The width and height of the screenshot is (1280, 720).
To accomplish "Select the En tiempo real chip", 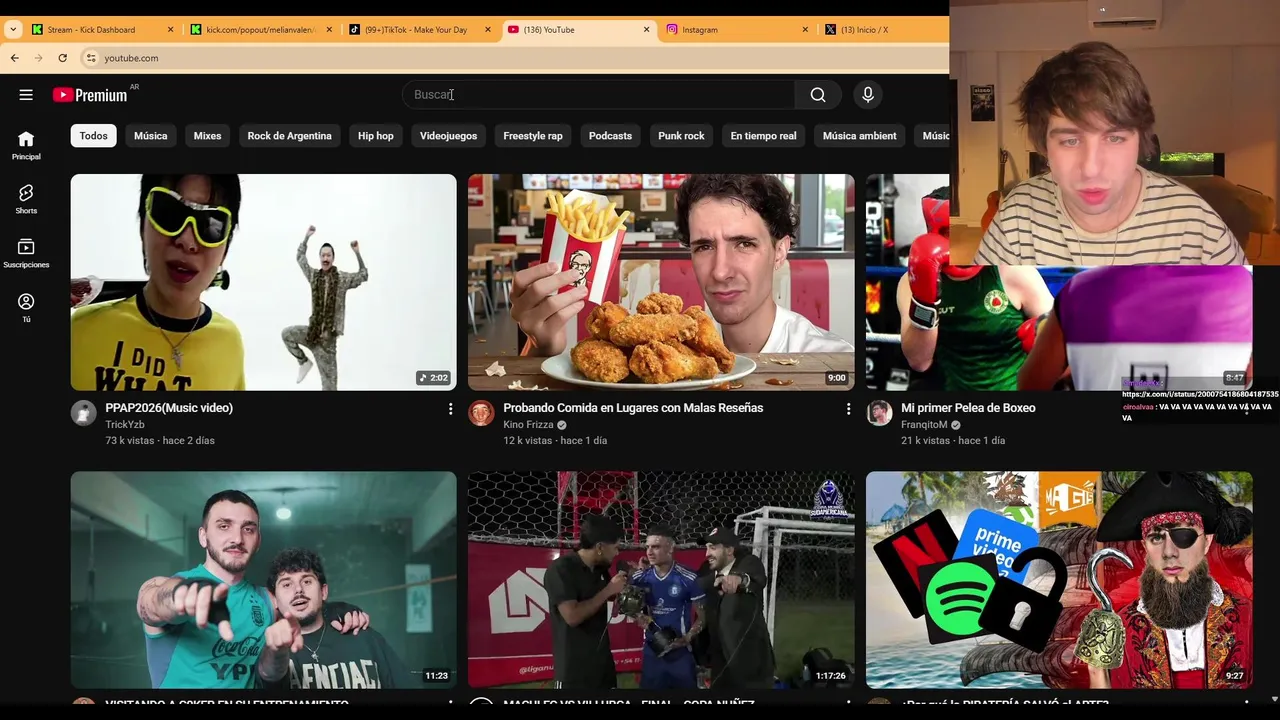I will pyautogui.click(x=763, y=136).
